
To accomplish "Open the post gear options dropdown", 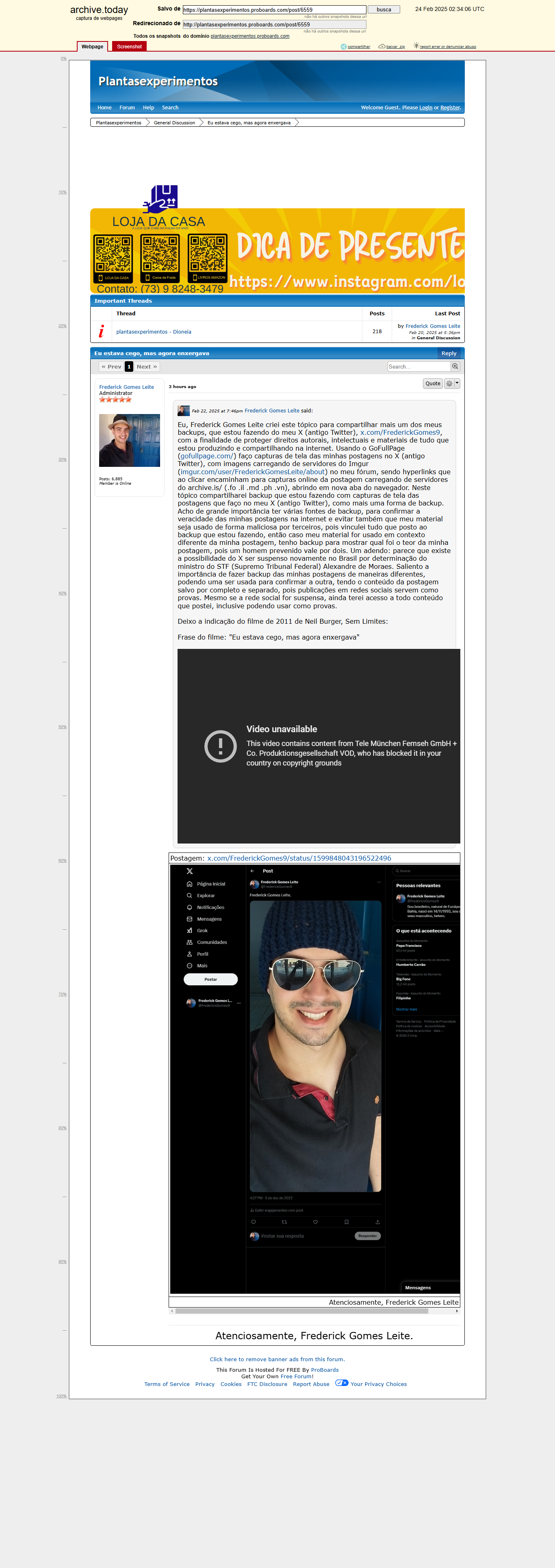I will [452, 384].
